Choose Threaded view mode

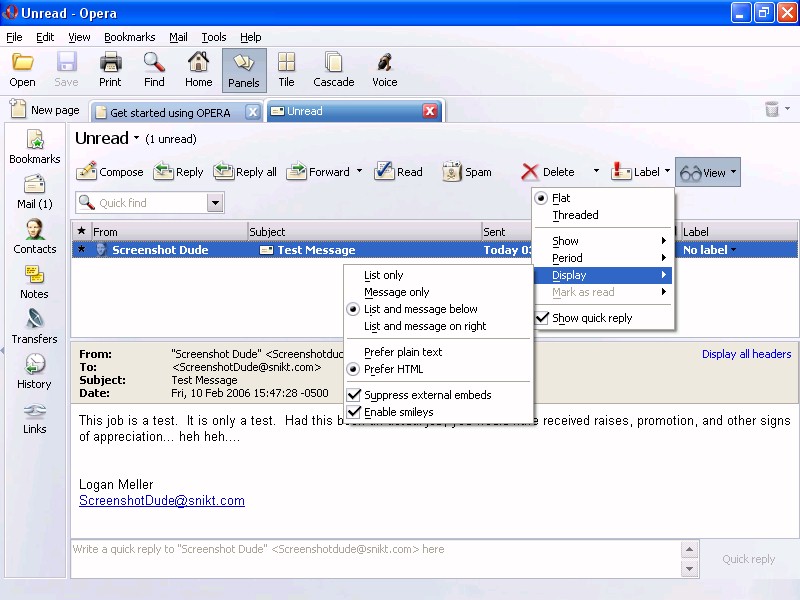(575, 215)
